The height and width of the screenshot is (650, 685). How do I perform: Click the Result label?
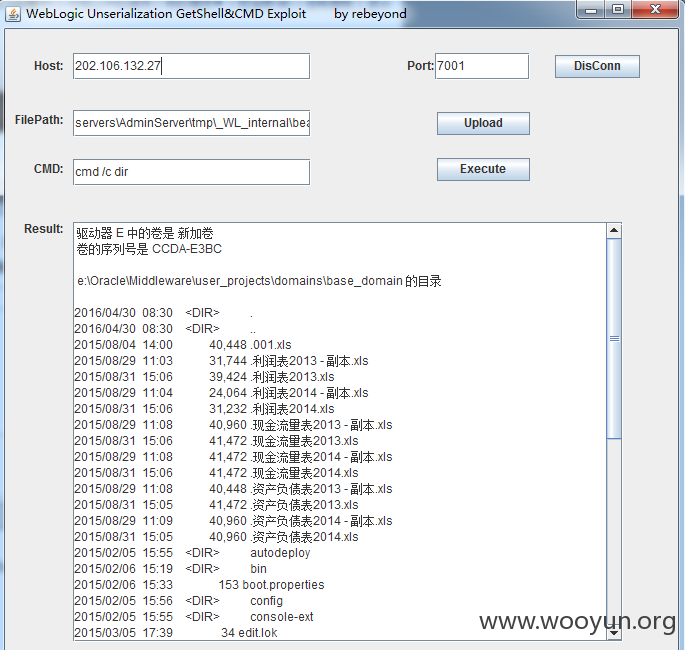44,229
